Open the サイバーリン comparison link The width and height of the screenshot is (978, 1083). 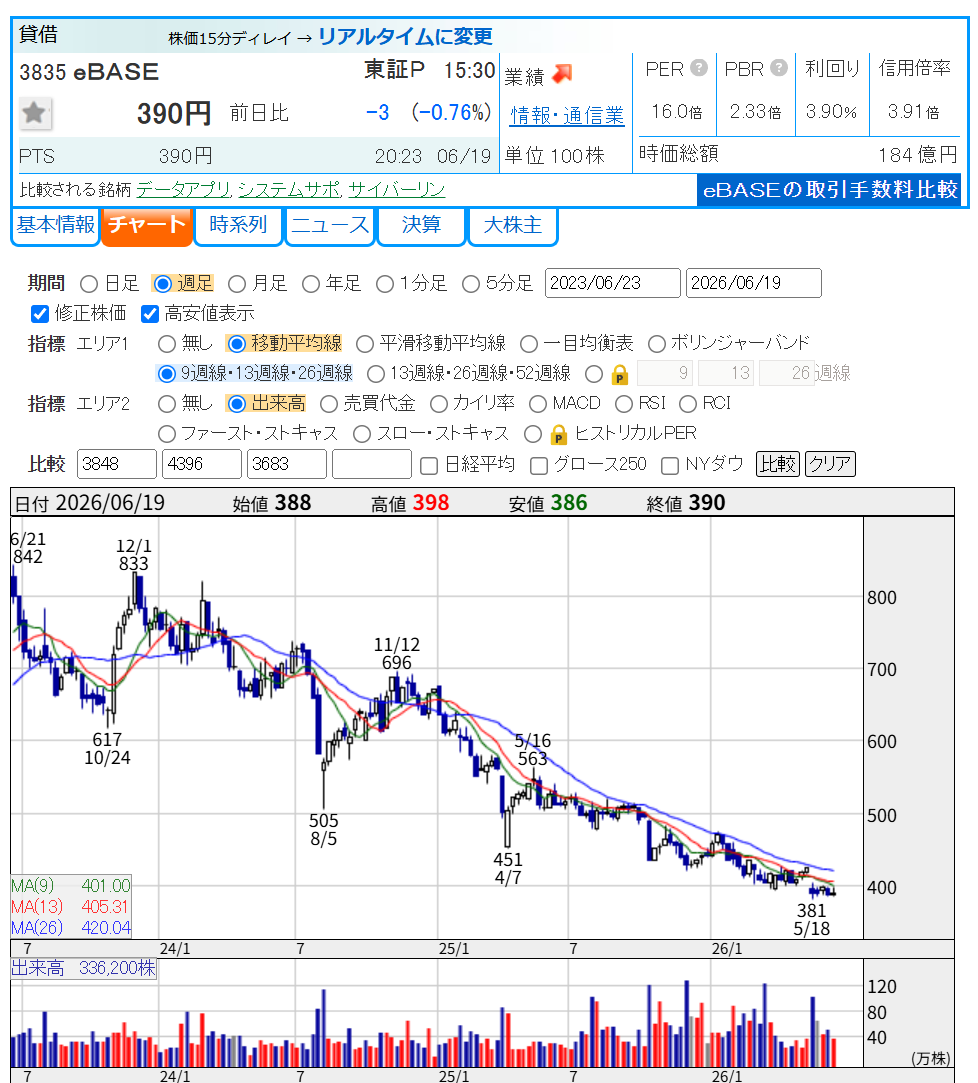[396, 189]
